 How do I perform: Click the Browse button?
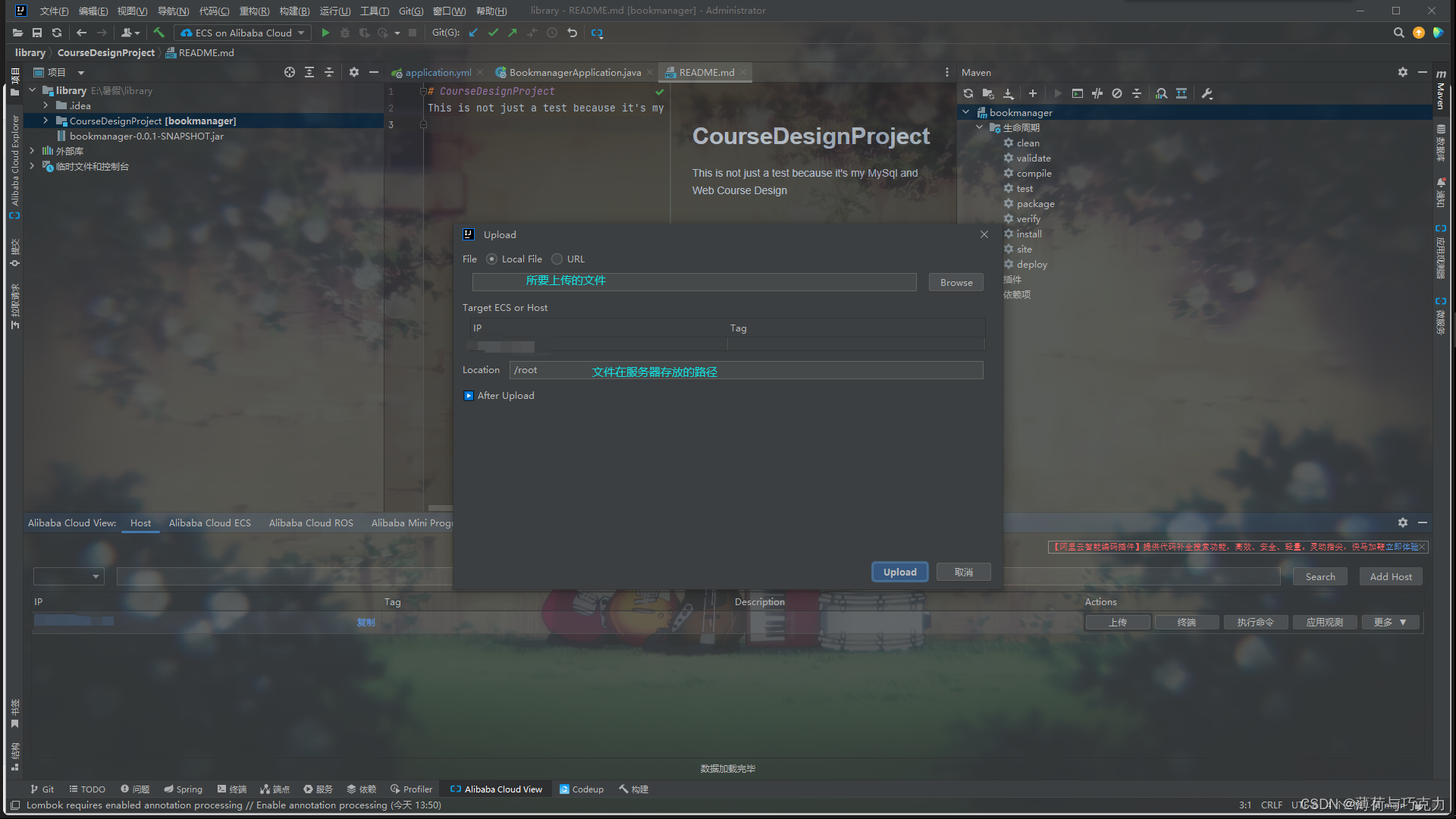955,282
